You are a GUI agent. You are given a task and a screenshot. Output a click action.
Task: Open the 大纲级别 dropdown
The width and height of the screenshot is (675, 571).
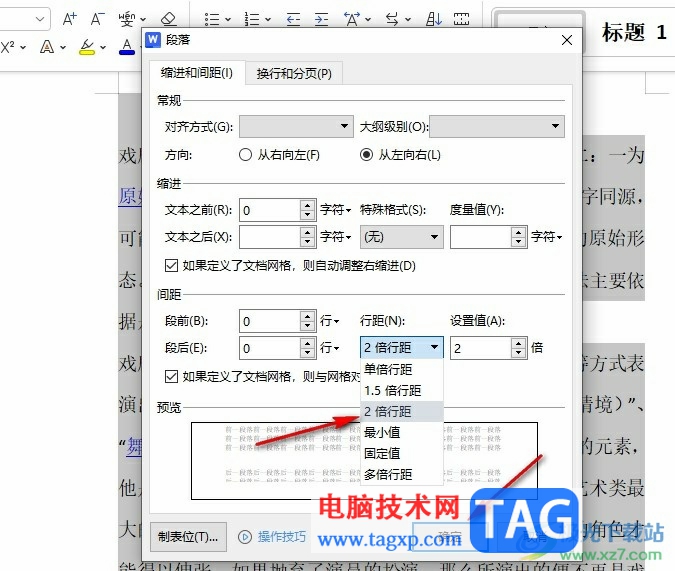click(497, 126)
